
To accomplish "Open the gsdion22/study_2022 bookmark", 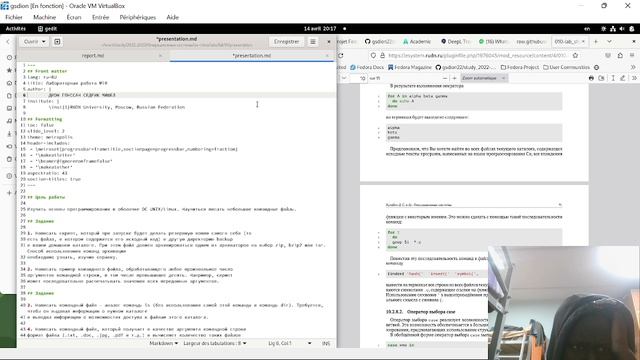I will tap(466, 67).
